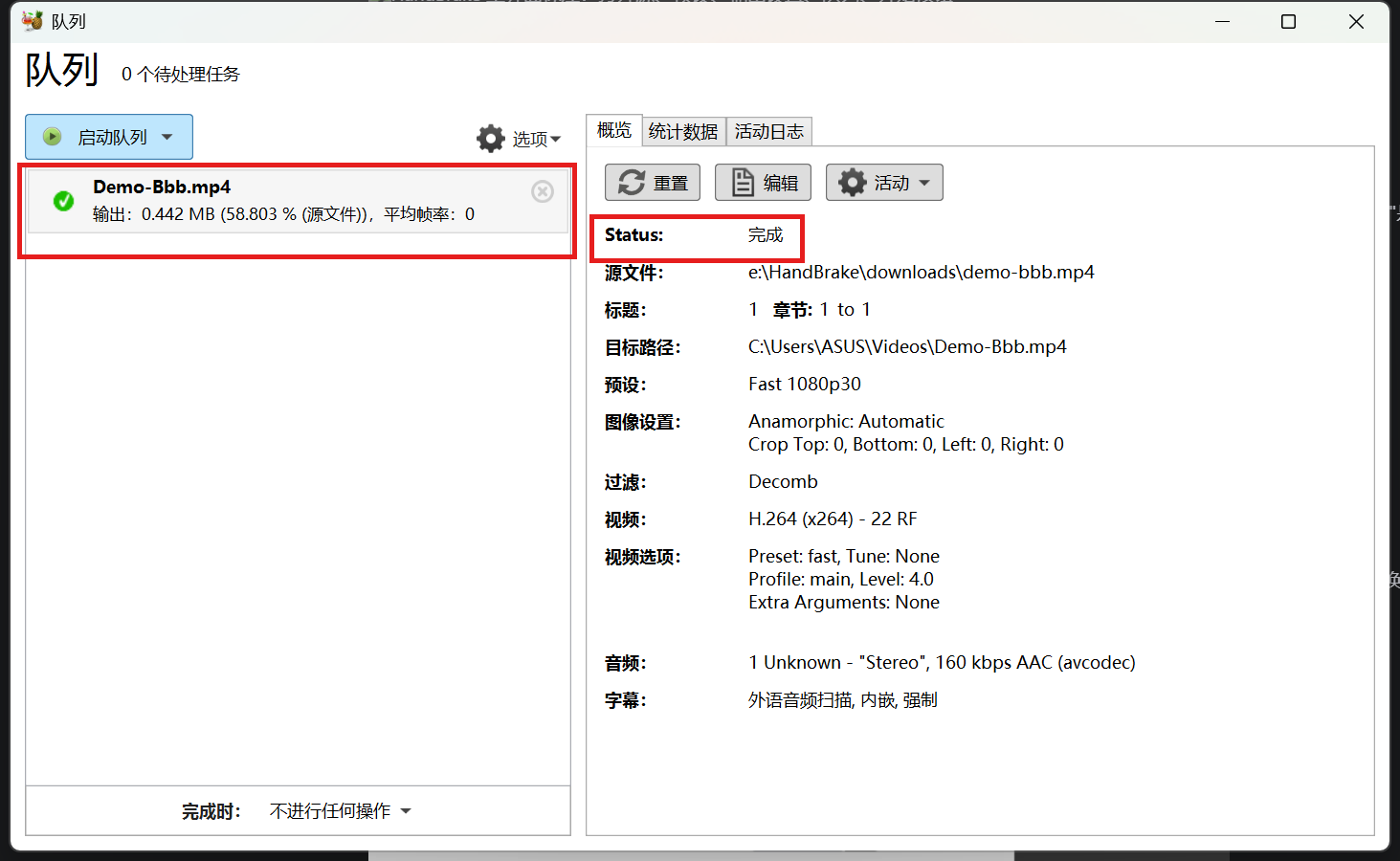Click the audio value 160 kbps AAC line
This screenshot has height=861, width=1400.
tap(942, 662)
